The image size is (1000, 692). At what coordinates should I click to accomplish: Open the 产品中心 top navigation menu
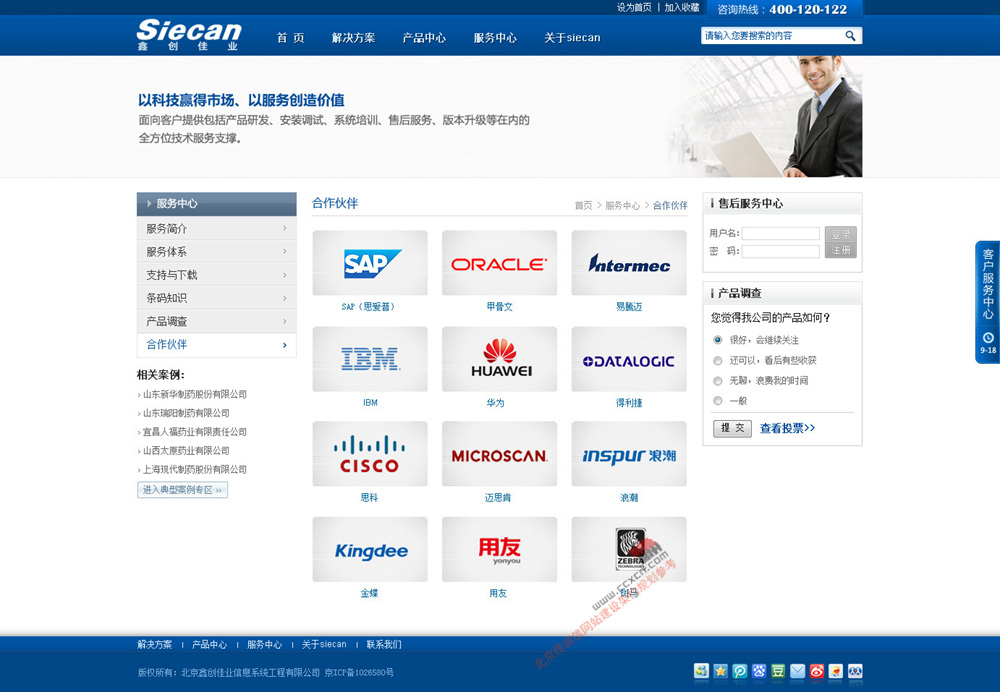pos(424,38)
